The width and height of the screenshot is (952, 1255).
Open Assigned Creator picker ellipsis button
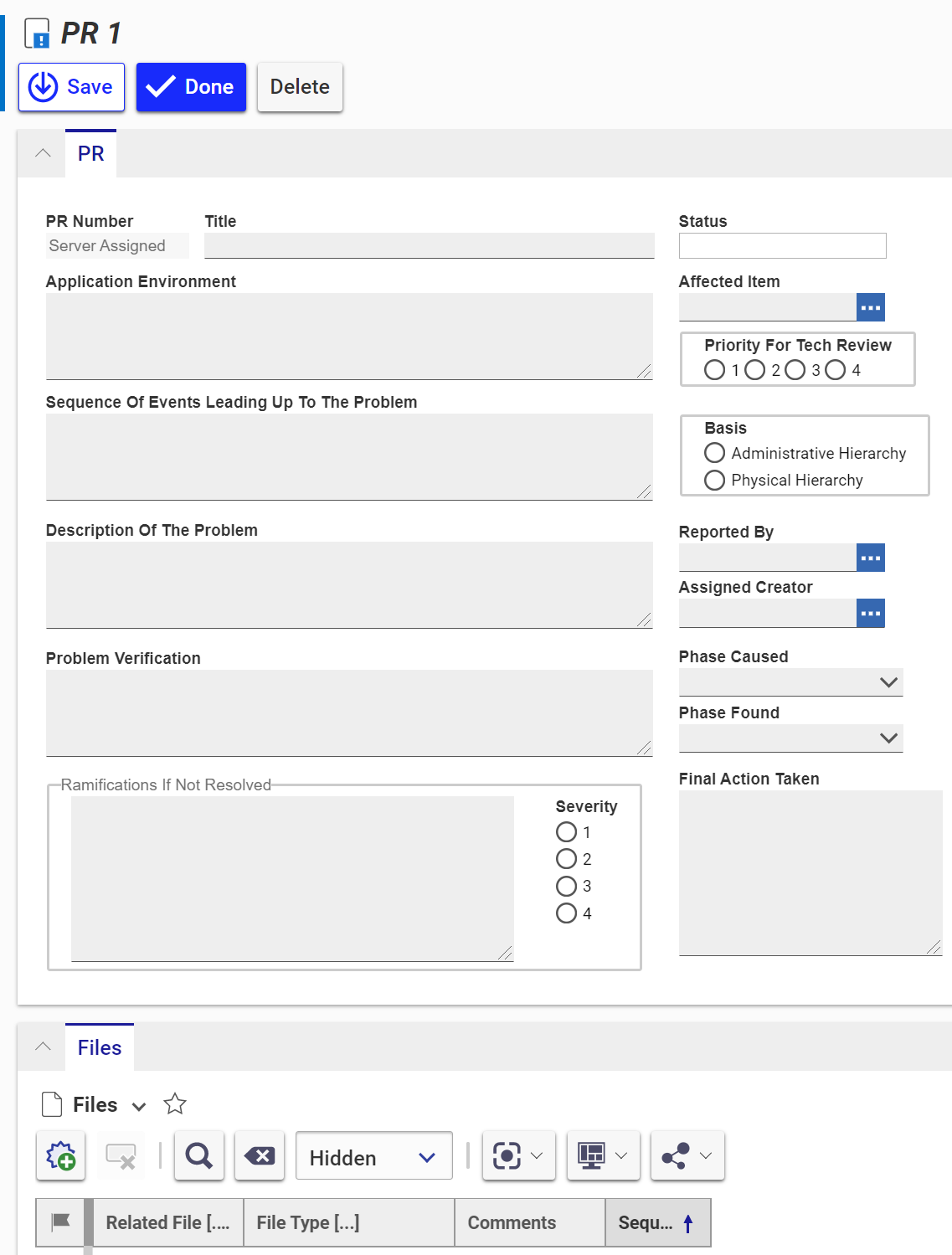[x=871, y=613]
